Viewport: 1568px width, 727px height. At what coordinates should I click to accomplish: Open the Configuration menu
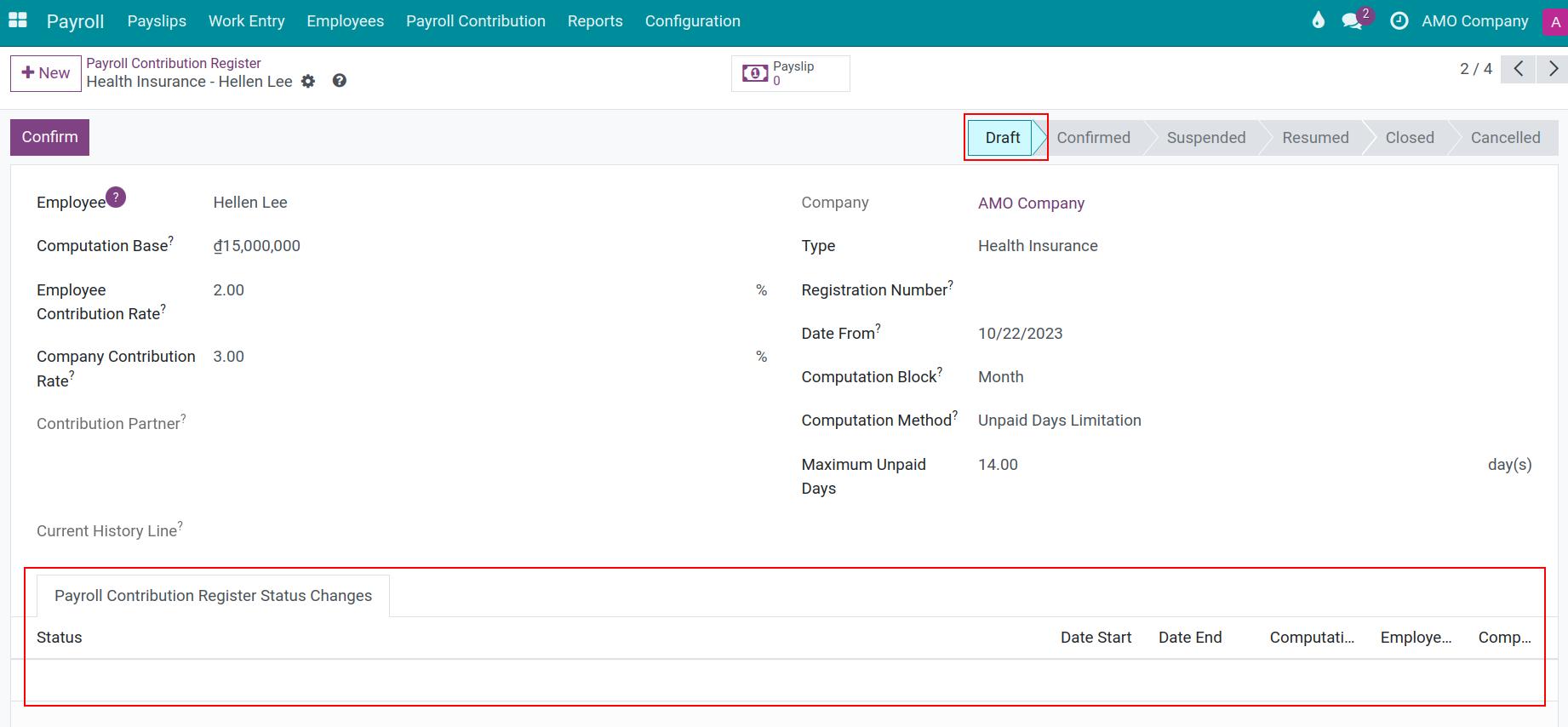tap(692, 21)
